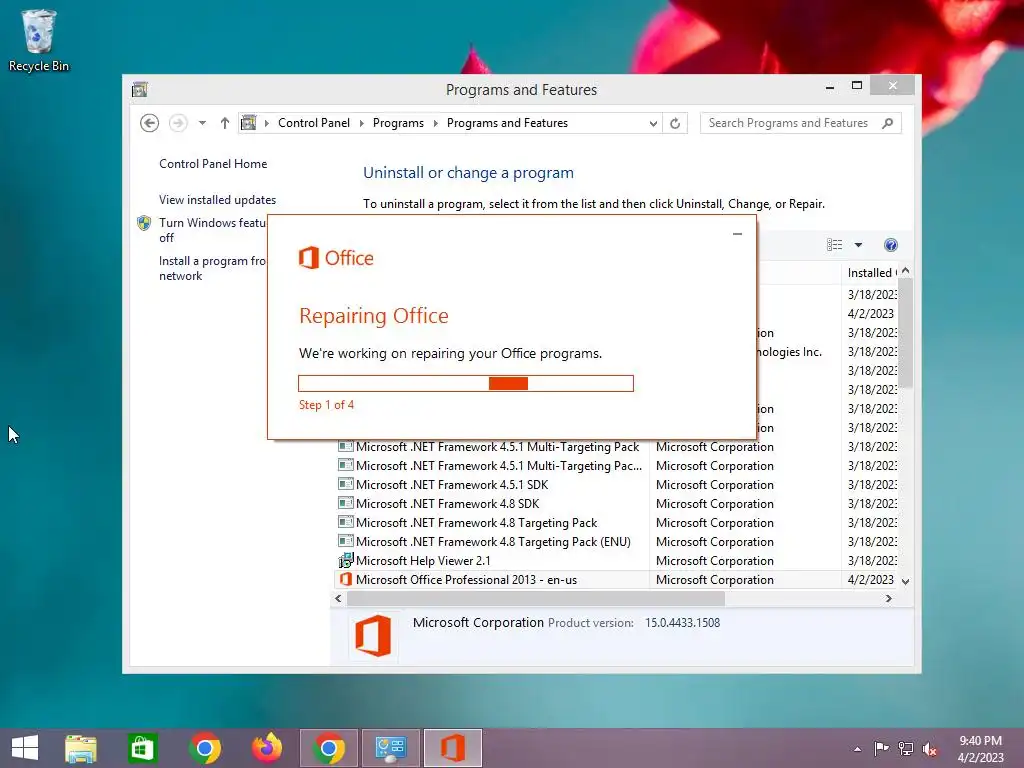This screenshot has width=1024, height=768.
Task: Click the search magnifier icon
Action: 887,123
